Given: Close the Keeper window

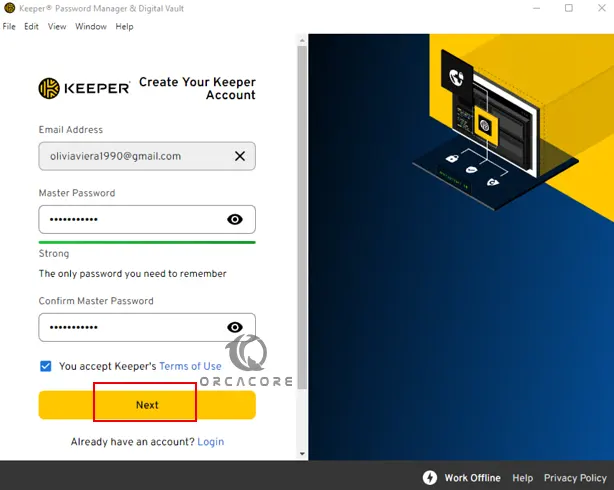Looking at the screenshot, I should point(602,8).
